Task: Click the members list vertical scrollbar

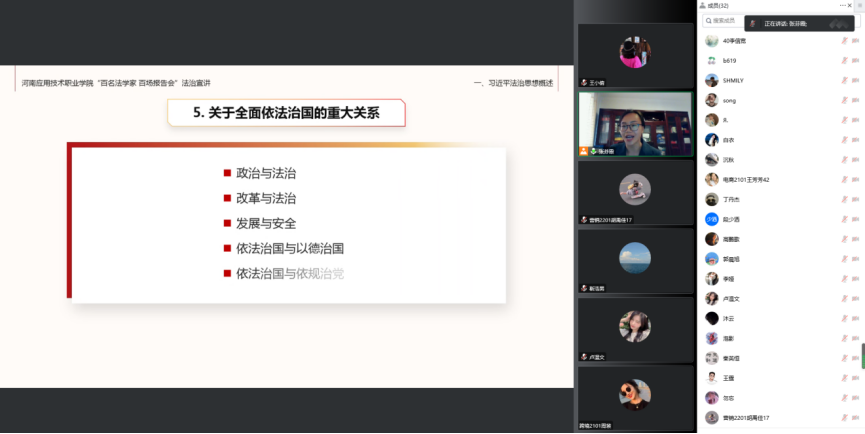Action: point(862,356)
